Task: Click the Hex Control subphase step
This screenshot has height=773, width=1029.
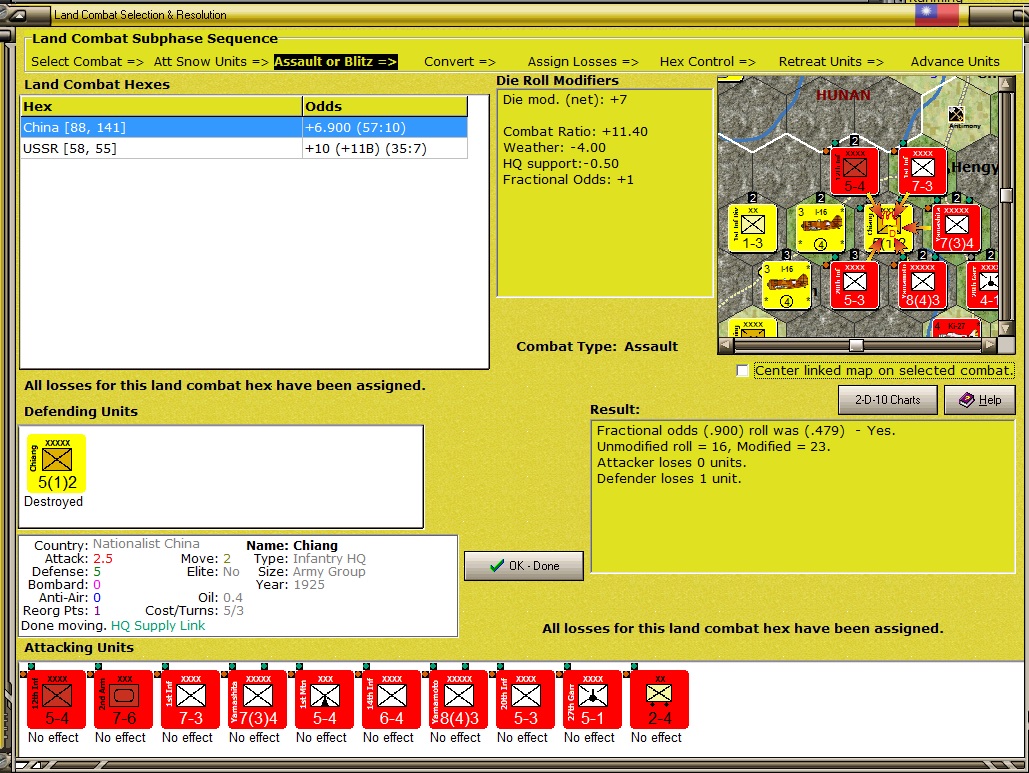Action: [707, 62]
